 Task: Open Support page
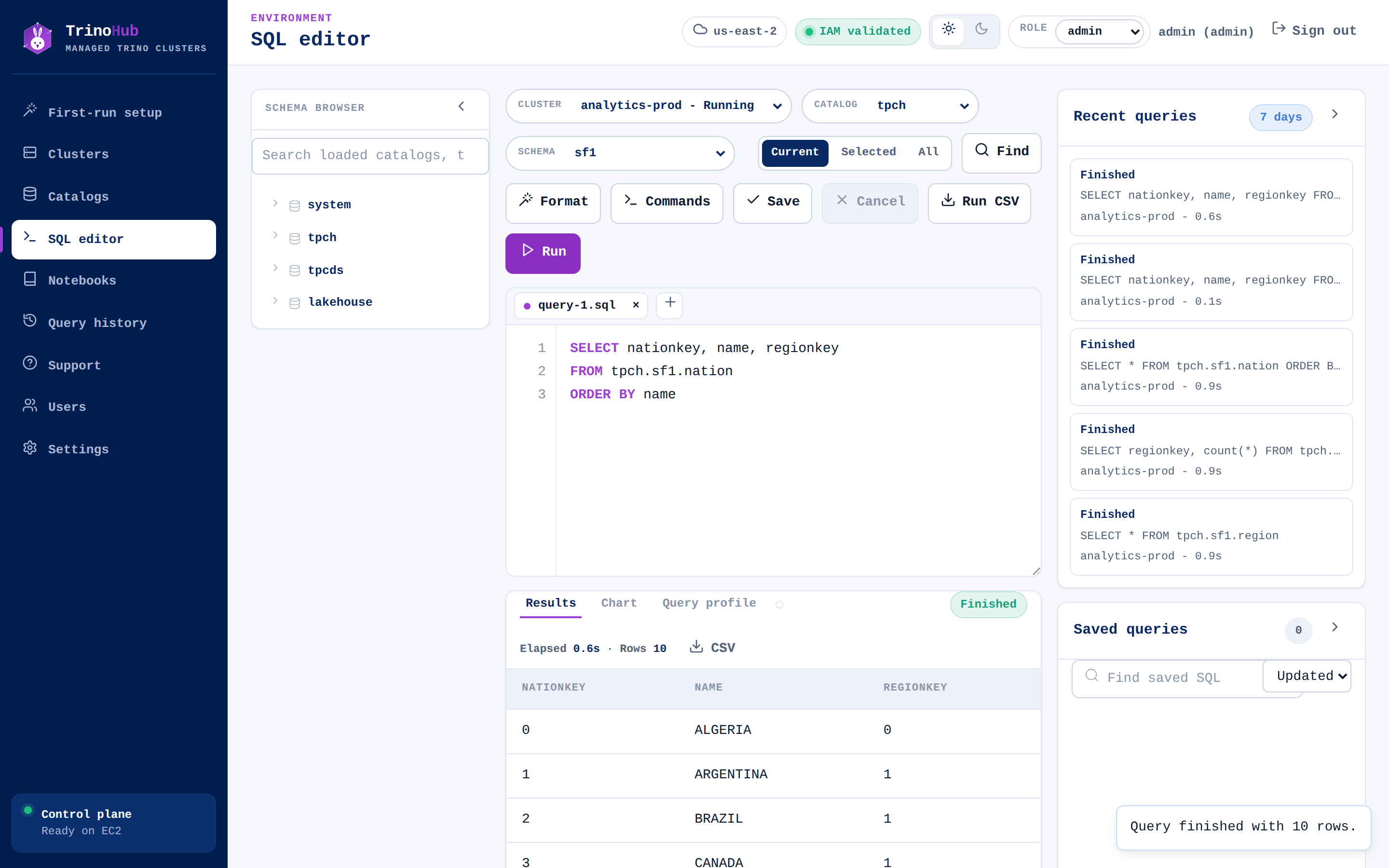pos(114,365)
